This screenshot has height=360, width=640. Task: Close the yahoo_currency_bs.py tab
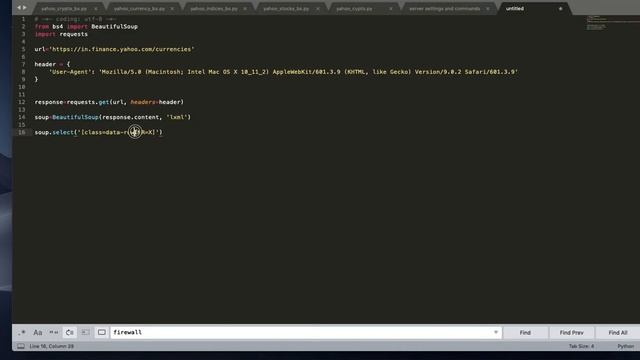click(172, 9)
